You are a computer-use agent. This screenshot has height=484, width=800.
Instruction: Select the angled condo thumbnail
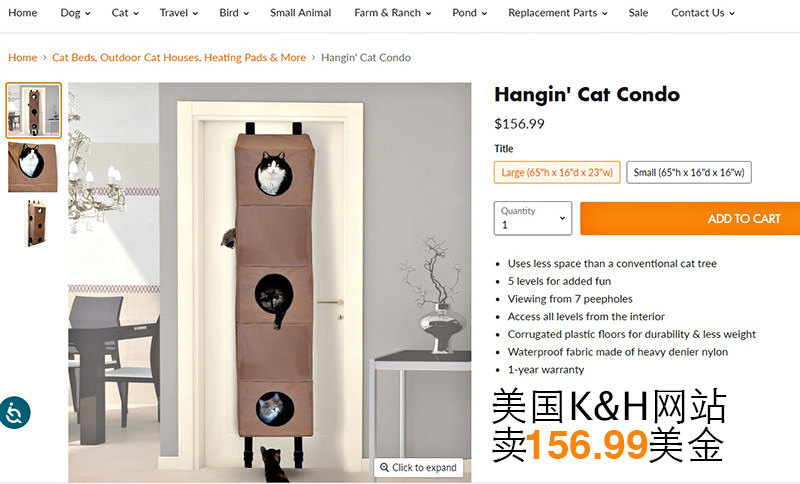click(34, 224)
